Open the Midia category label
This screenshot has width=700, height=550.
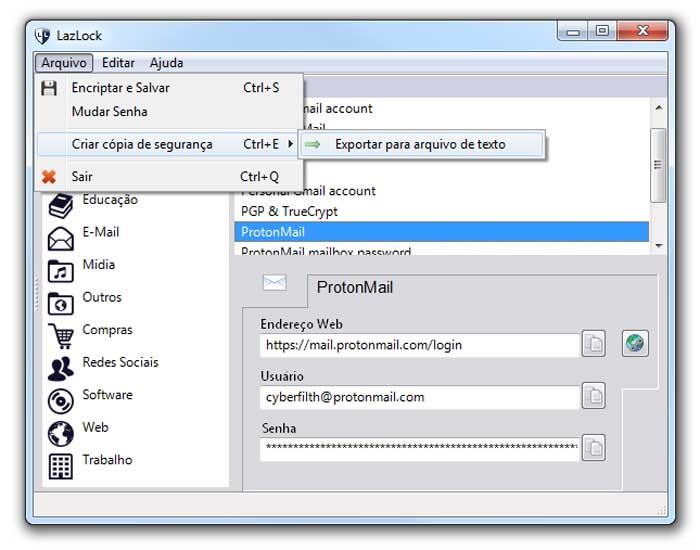(99, 264)
